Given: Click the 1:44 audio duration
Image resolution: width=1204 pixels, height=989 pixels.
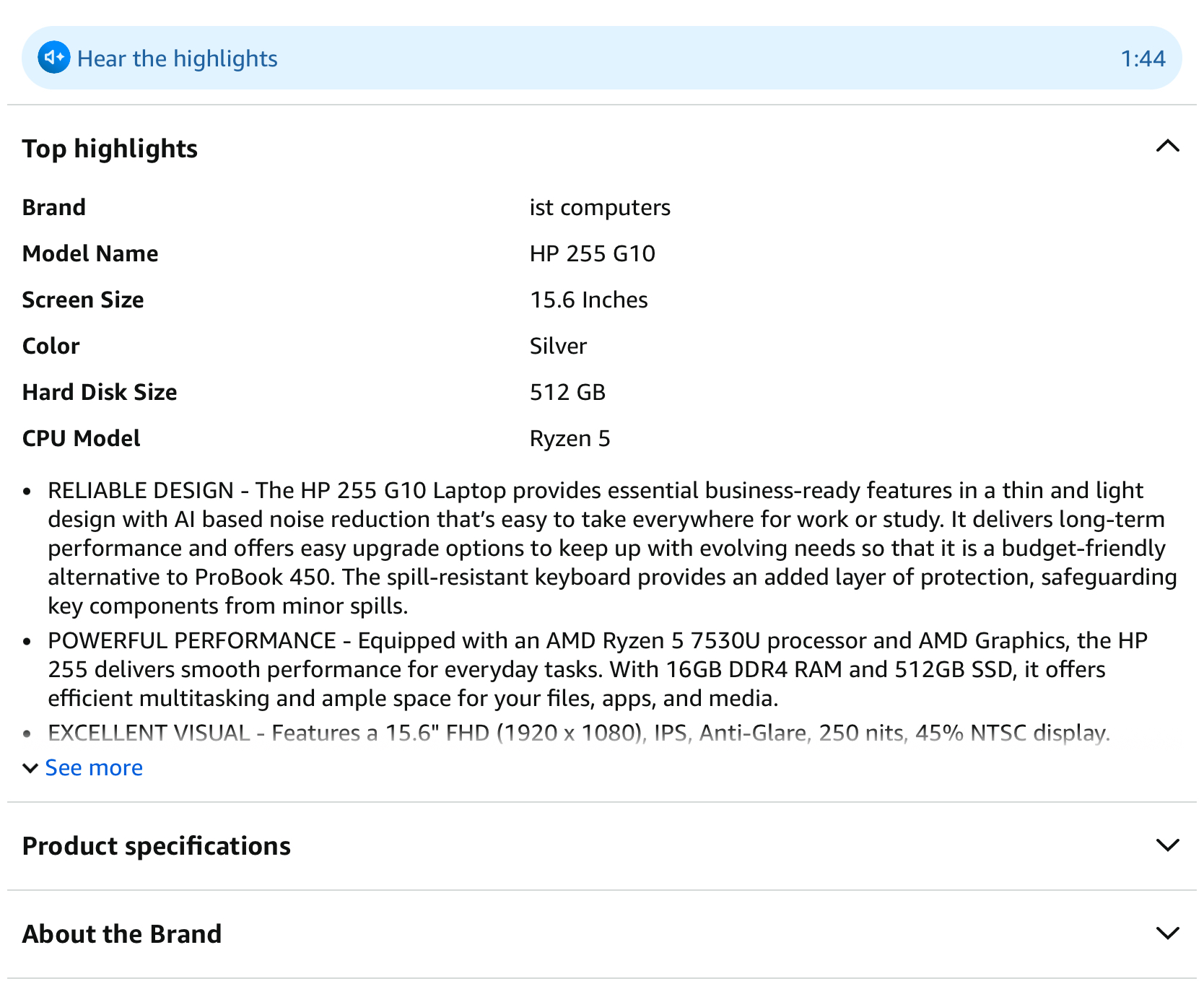Looking at the screenshot, I should [1143, 58].
